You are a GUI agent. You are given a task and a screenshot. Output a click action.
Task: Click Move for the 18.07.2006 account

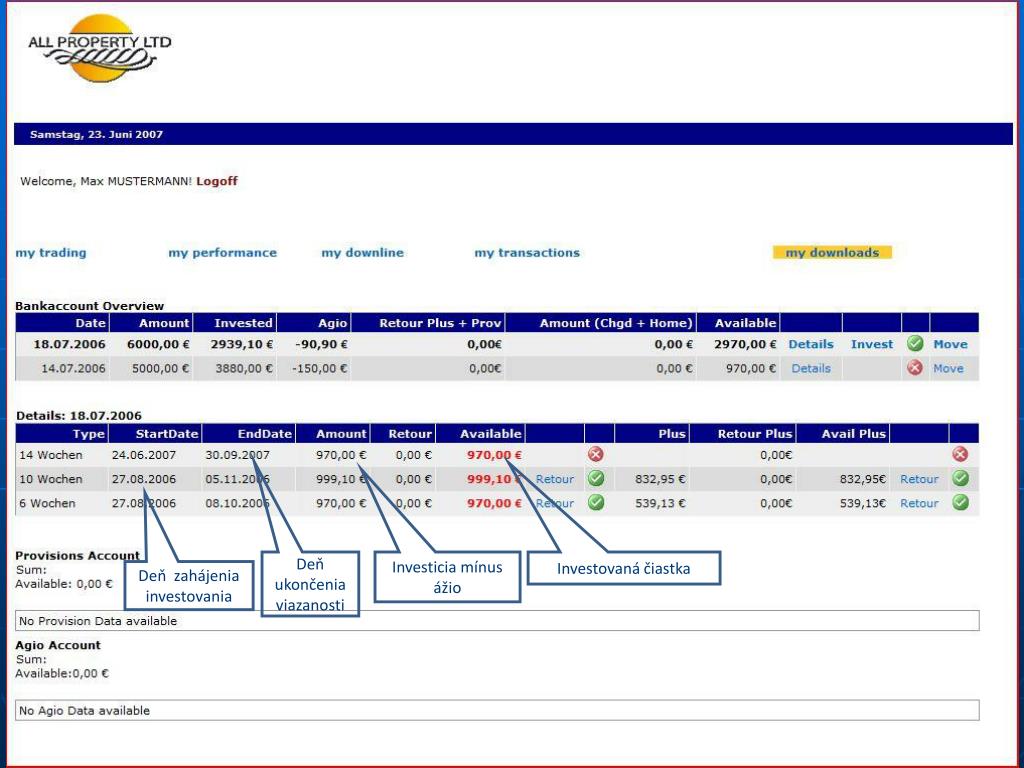[950, 344]
